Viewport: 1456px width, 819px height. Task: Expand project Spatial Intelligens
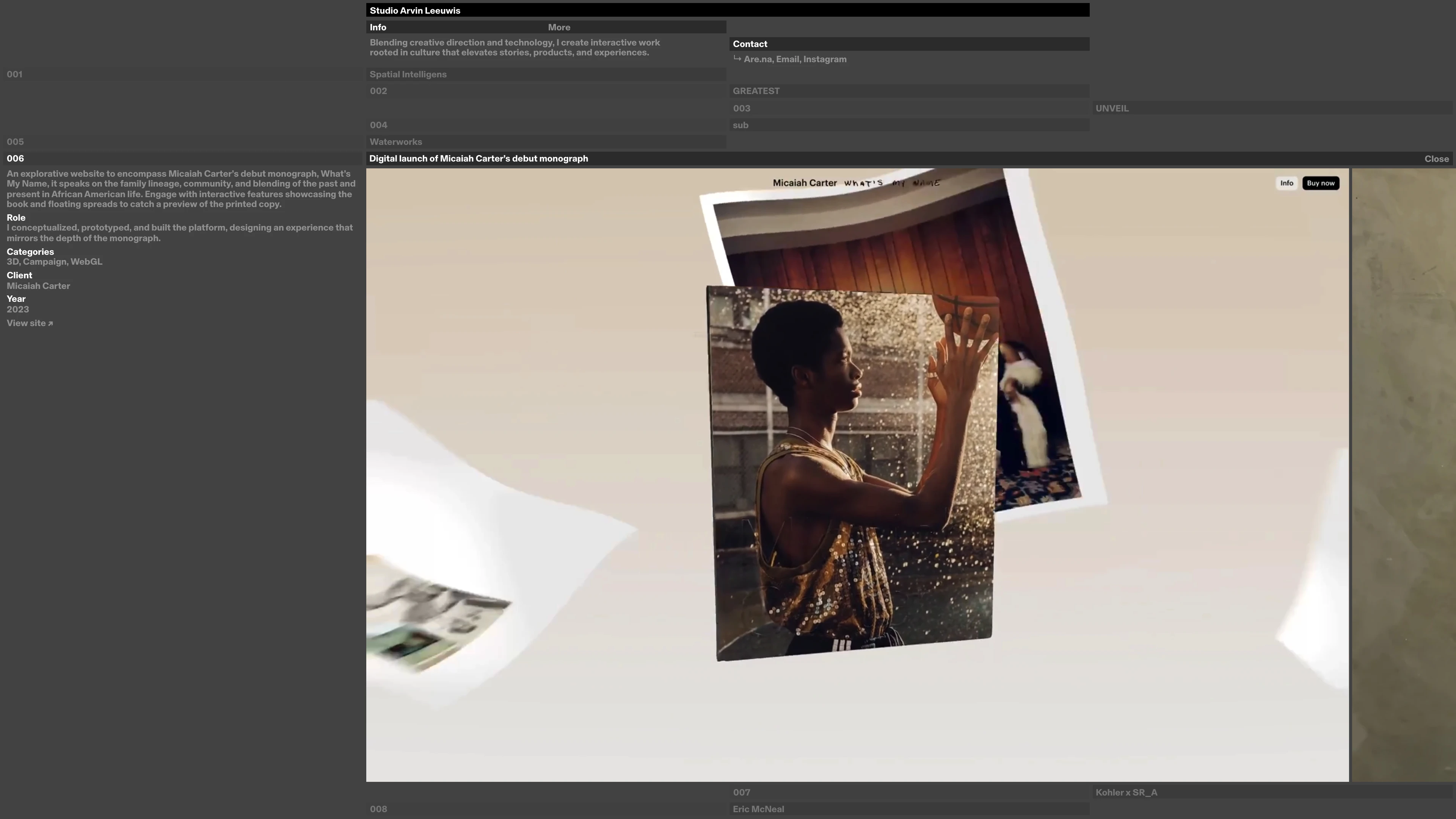click(408, 75)
